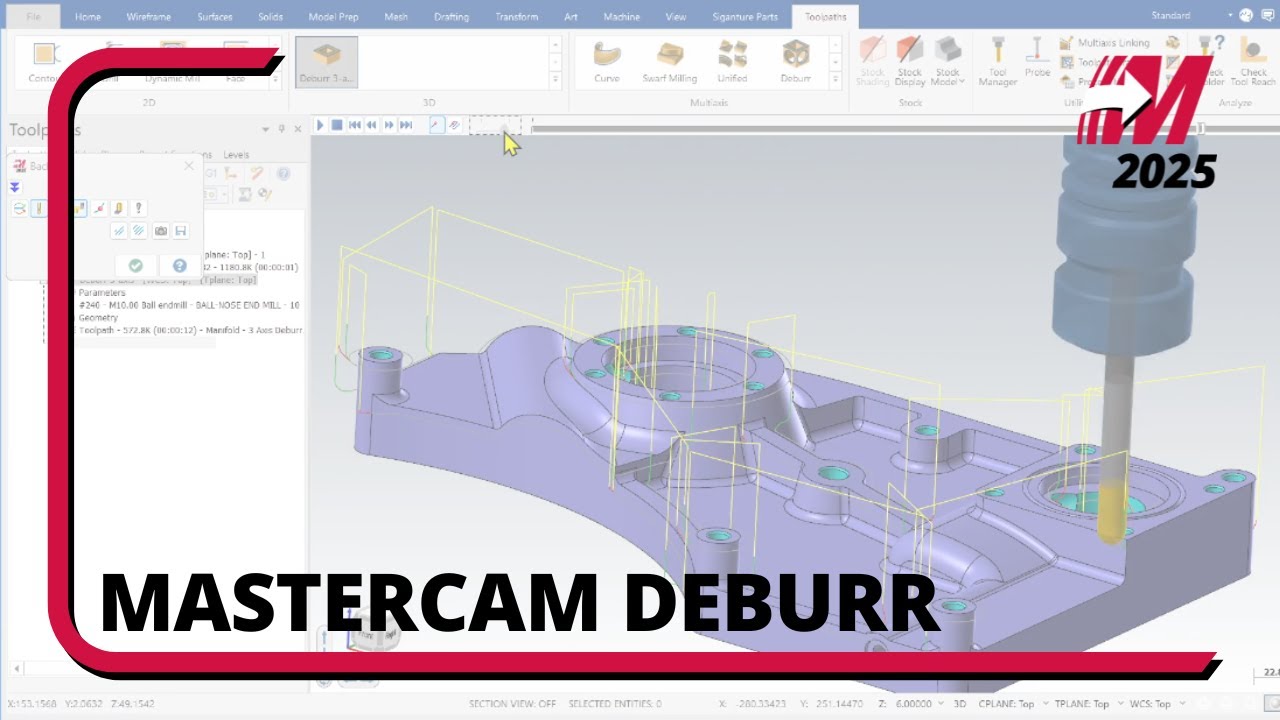This screenshot has height=720, width=1280.
Task: Step forward in backplot playback
Action: coord(388,125)
